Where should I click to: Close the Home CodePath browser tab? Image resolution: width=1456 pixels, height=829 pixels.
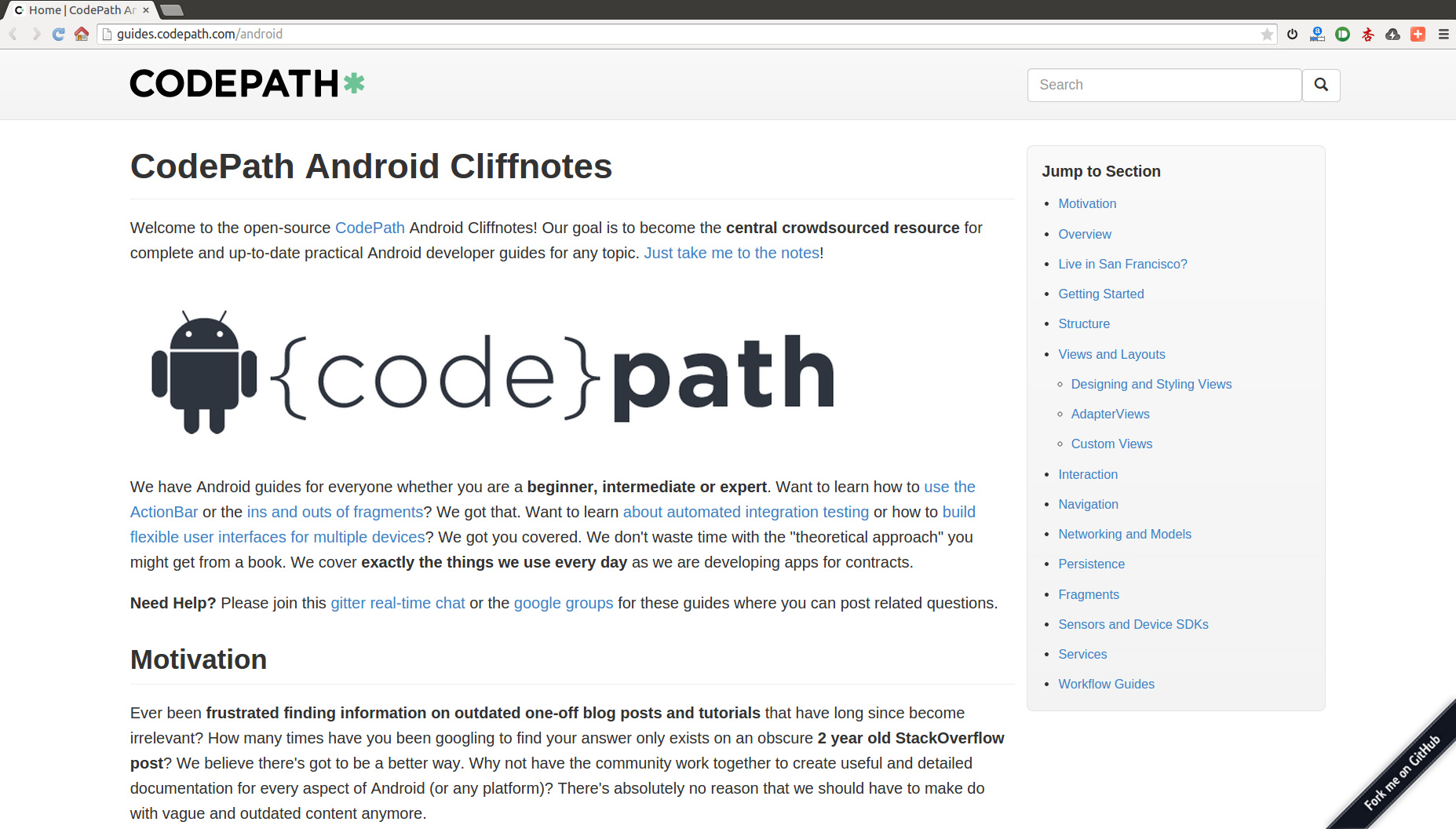pos(146,10)
